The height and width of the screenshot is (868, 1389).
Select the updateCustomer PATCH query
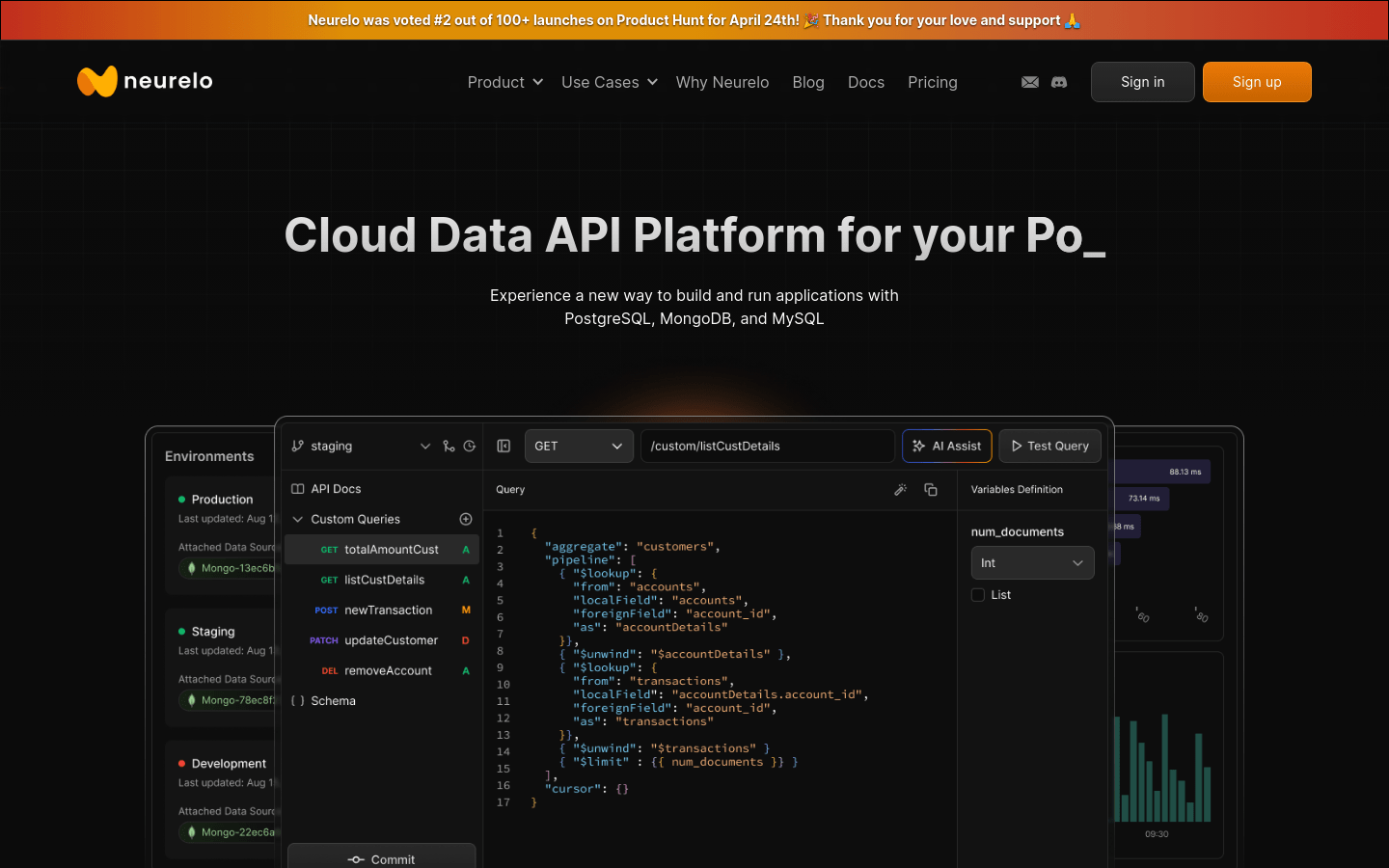coord(382,640)
